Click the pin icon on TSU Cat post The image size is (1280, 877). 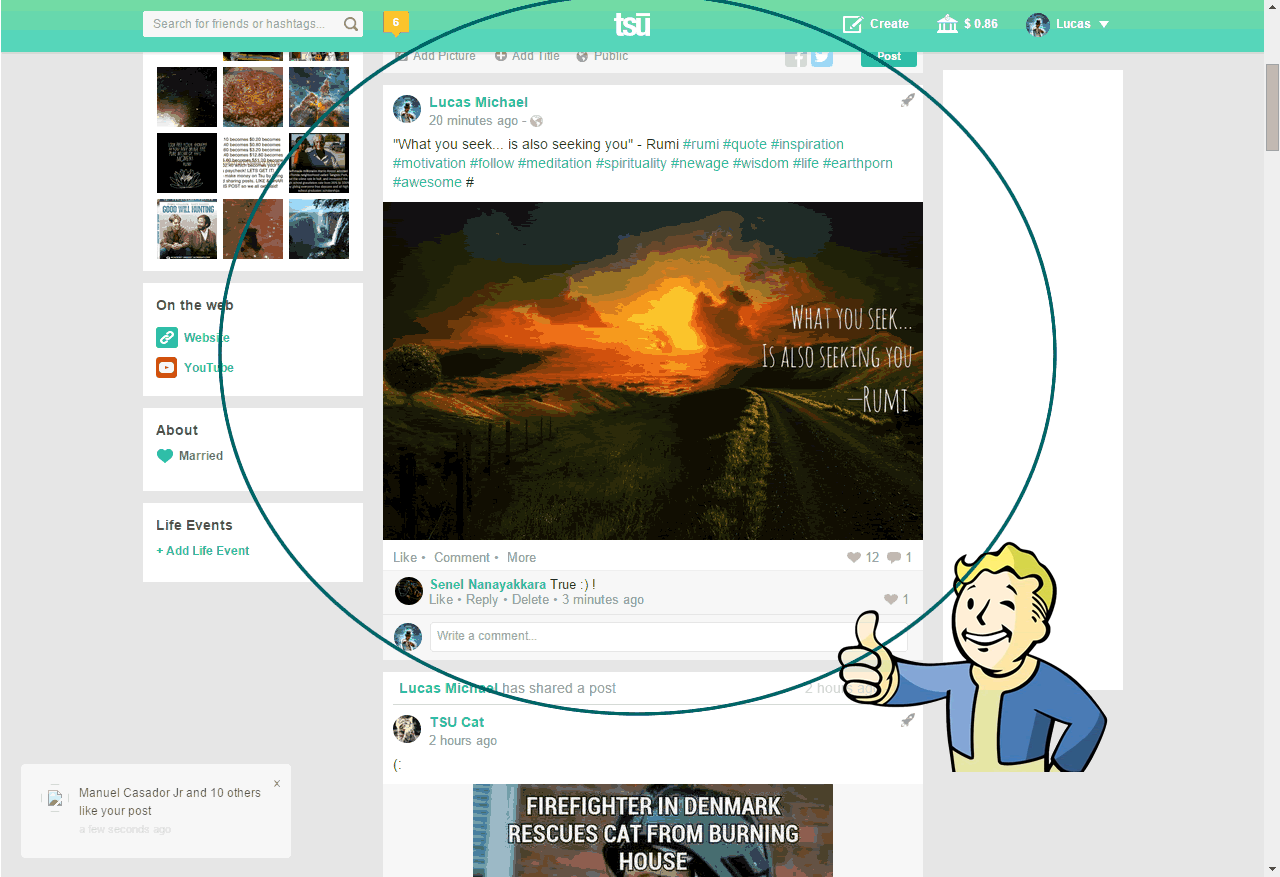pyautogui.click(x=907, y=720)
